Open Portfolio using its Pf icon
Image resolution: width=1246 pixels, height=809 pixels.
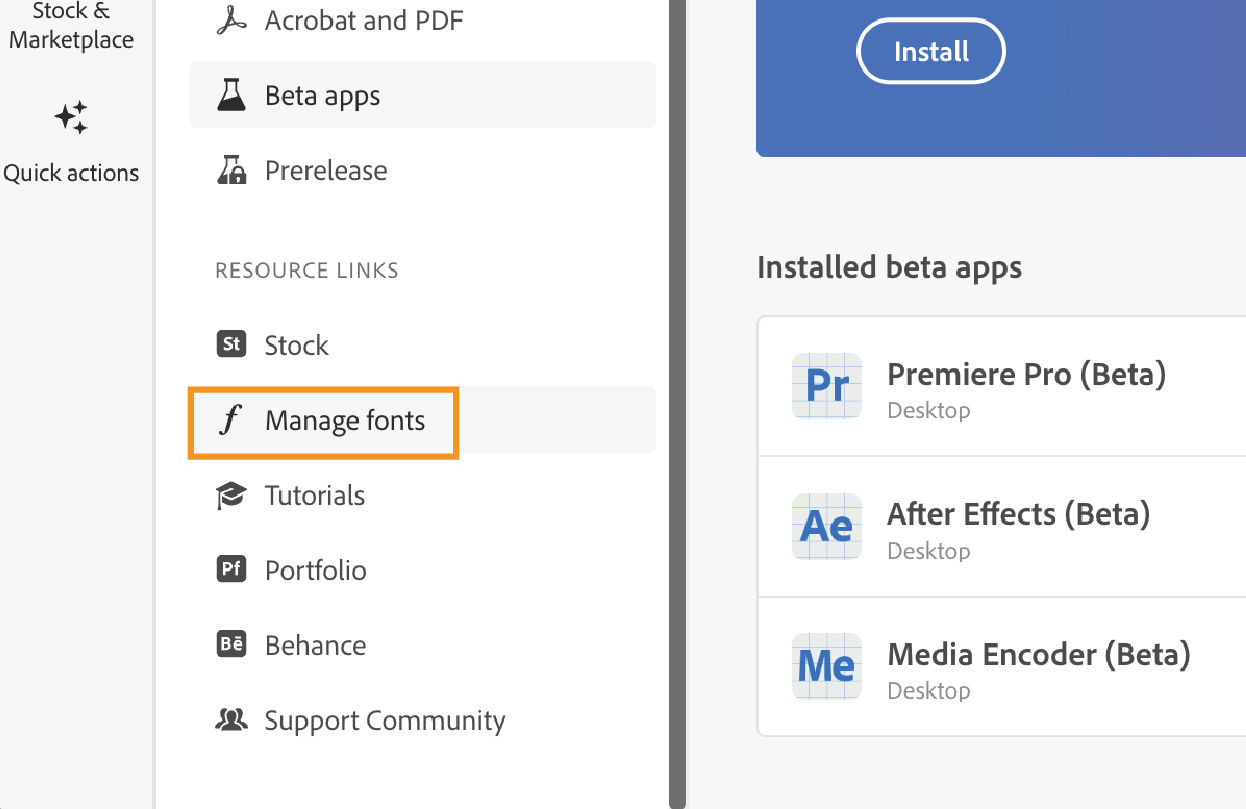(231, 569)
